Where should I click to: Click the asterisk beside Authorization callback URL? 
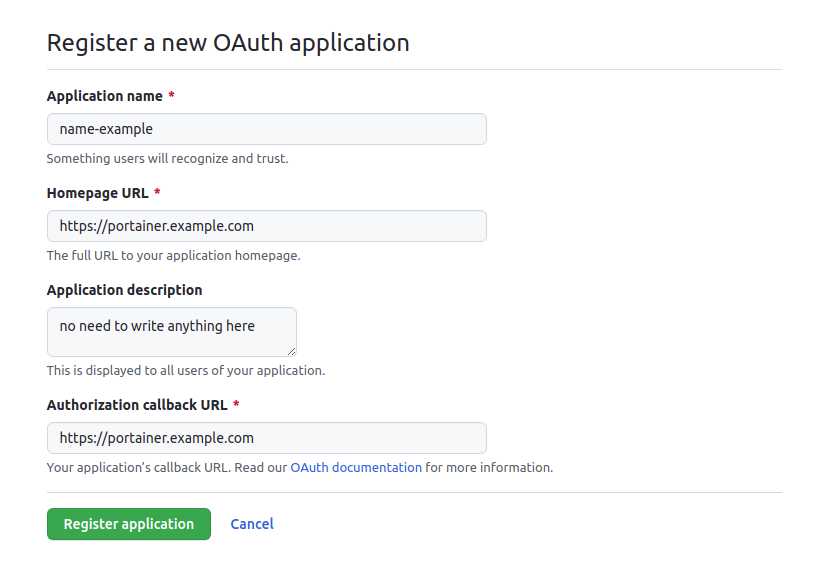coord(236,404)
